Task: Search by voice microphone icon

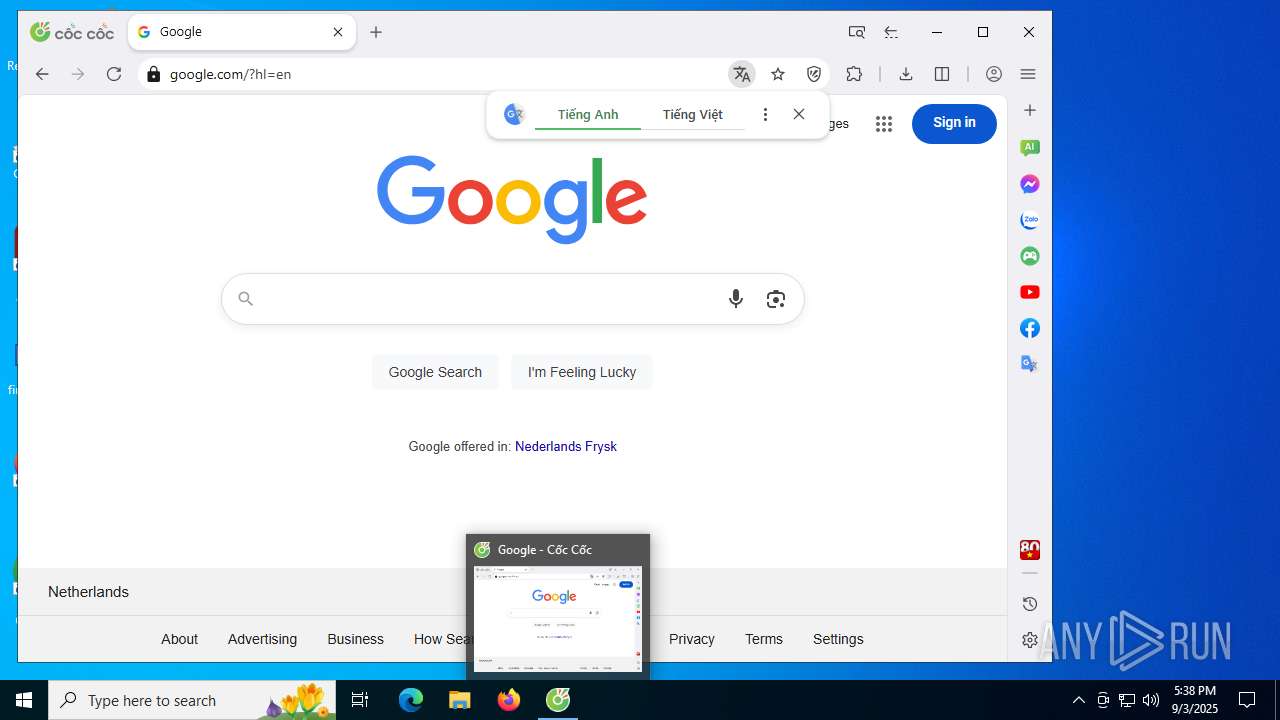Action: [x=736, y=299]
